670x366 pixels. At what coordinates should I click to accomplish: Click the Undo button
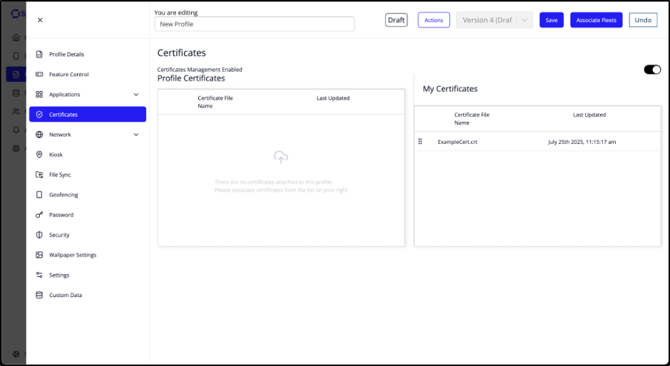(643, 20)
